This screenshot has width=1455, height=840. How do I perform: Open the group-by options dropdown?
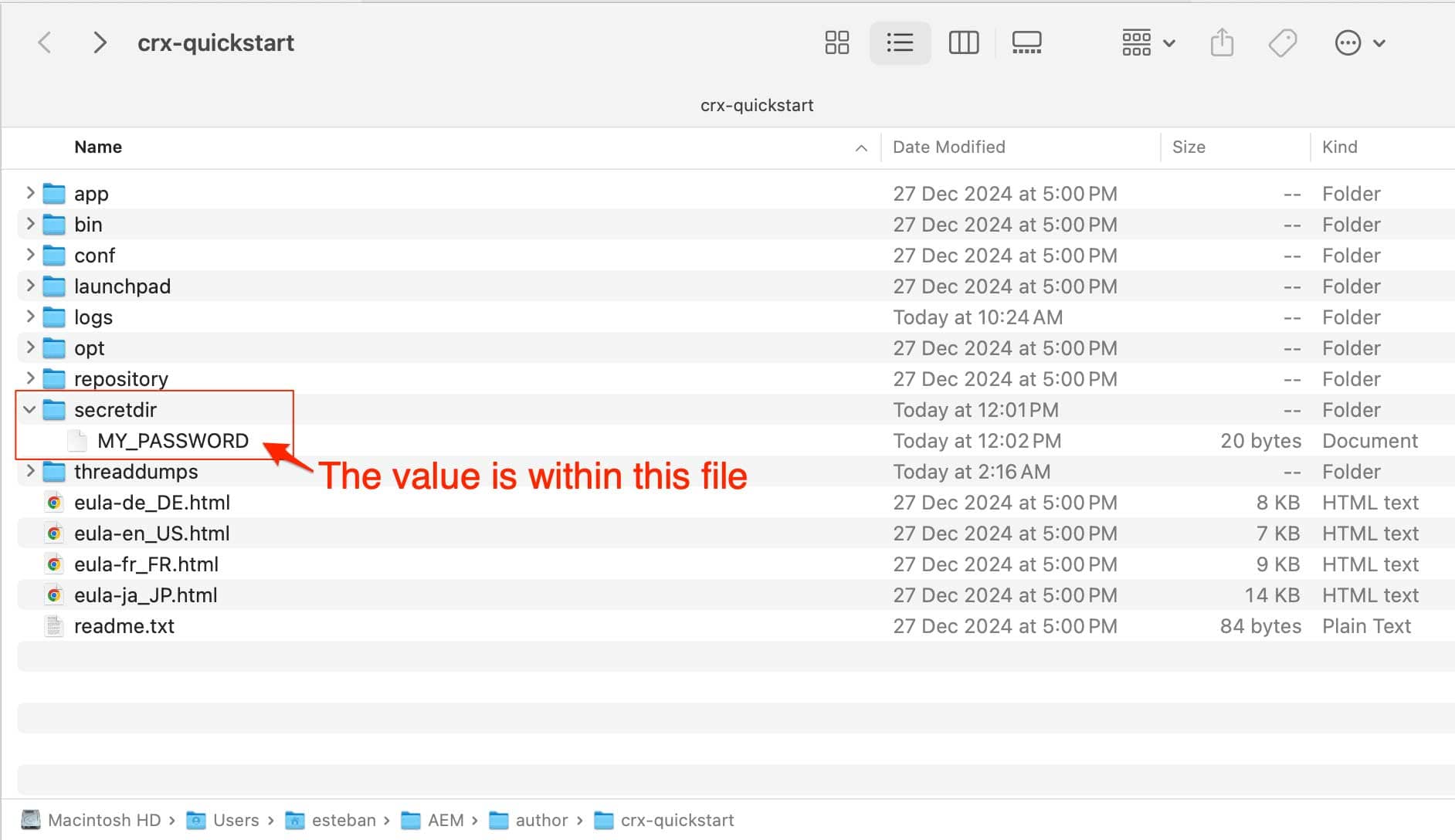click(x=1148, y=42)
